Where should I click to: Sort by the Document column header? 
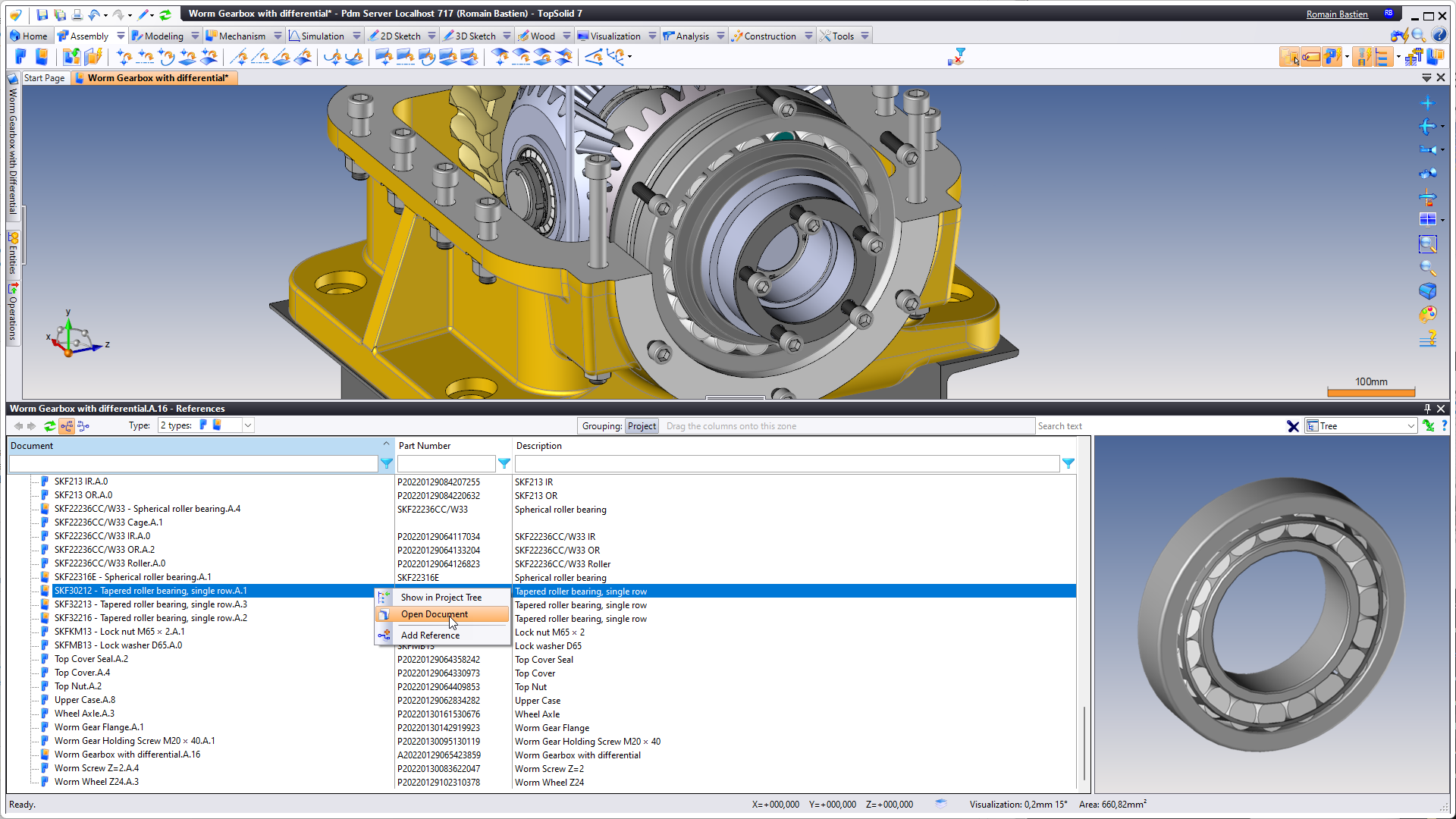[200, 446]
